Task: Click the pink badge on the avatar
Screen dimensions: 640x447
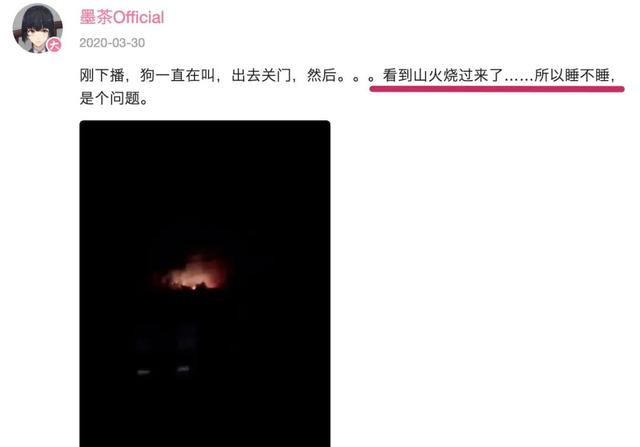Action: [54, 45]
